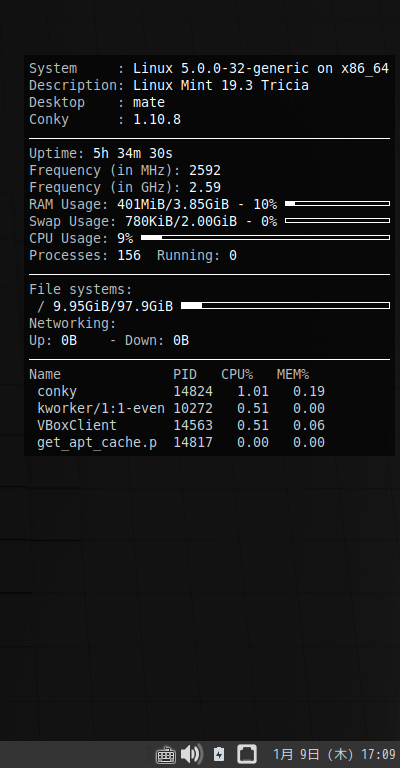Viewport: 400px width, 768px height.
Task: Click the disk value '9.95GiB/97.9GiB'
Action: coord(113,307)
